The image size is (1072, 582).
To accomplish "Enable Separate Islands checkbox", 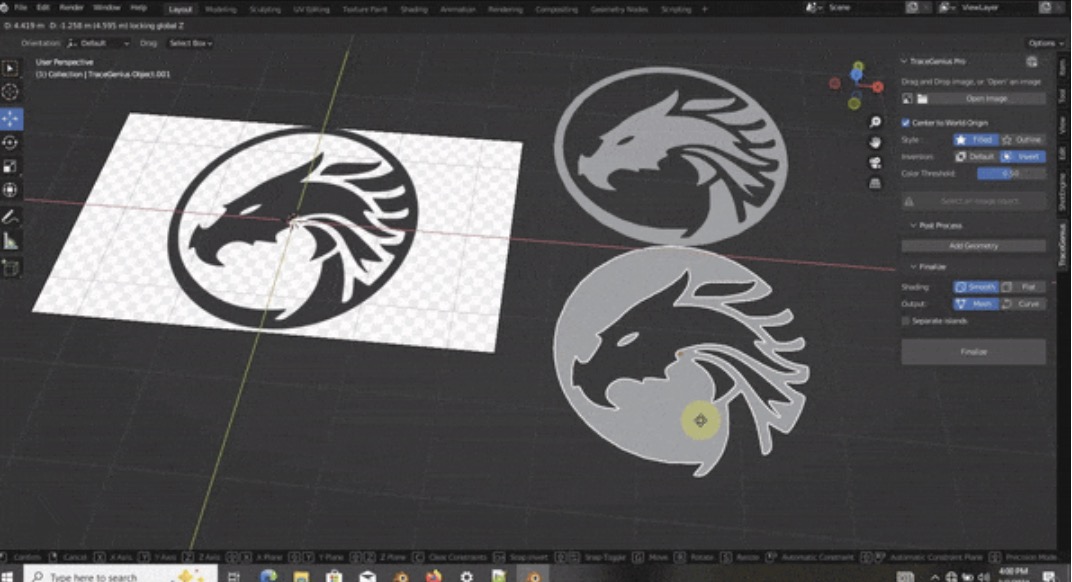I will 906,321.
